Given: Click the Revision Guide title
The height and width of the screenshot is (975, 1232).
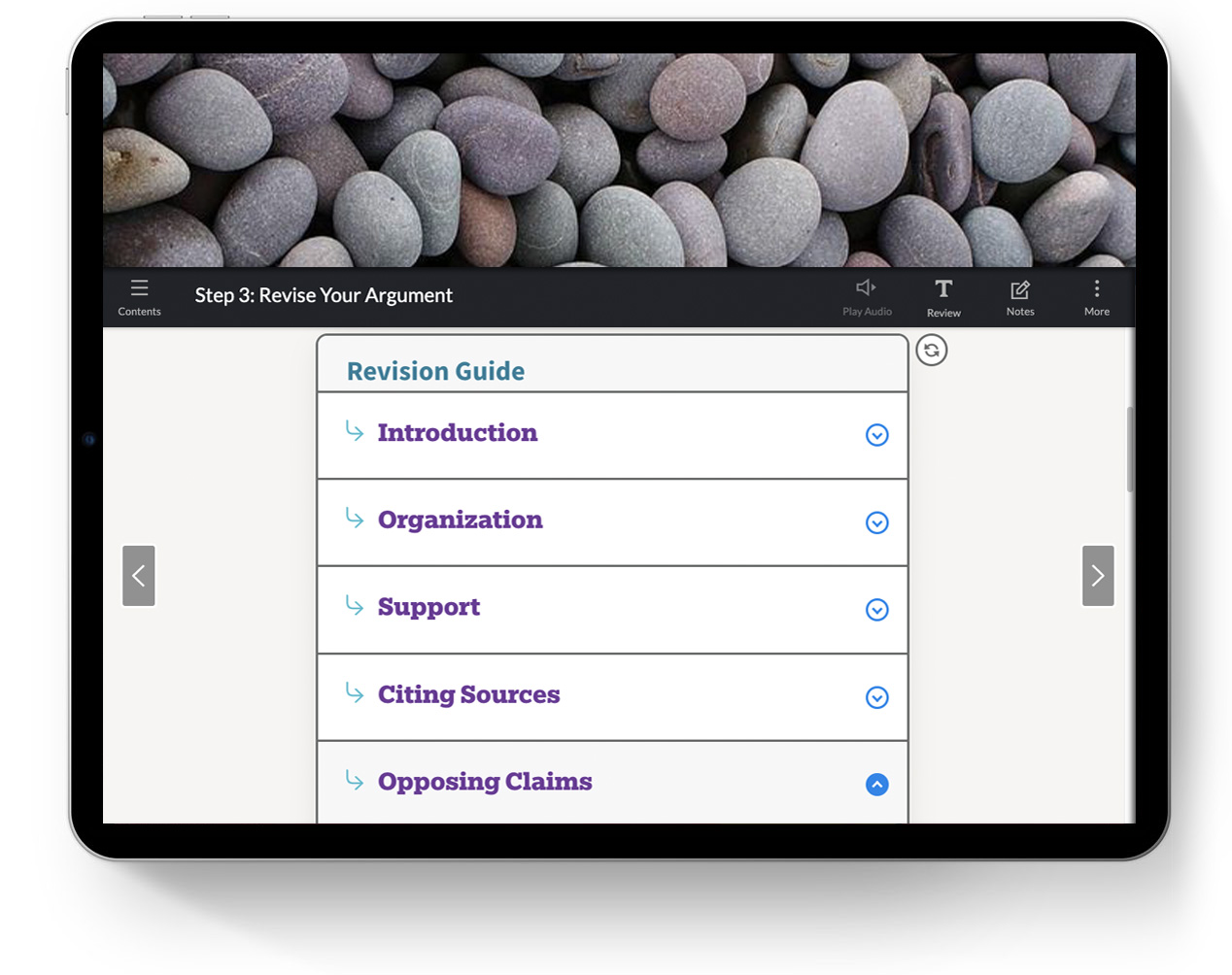Looking at the screenshot, I should click(436, 371).
